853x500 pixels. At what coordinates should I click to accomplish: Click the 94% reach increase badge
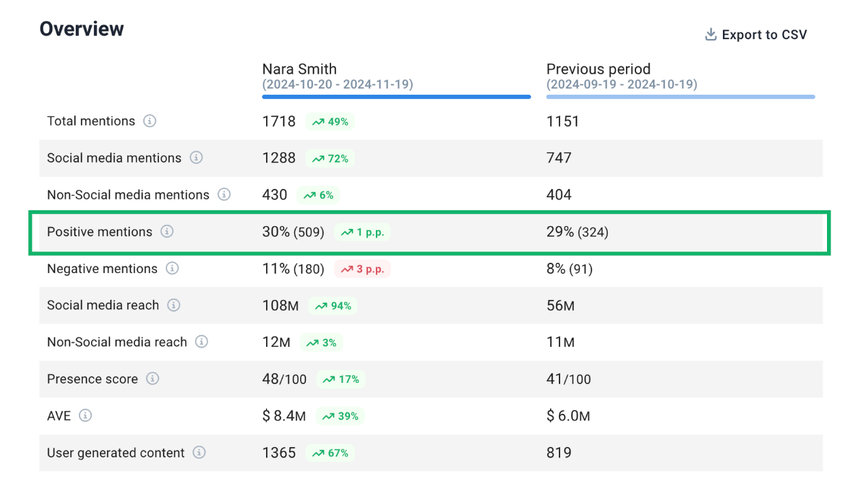[x=333, y=306]
